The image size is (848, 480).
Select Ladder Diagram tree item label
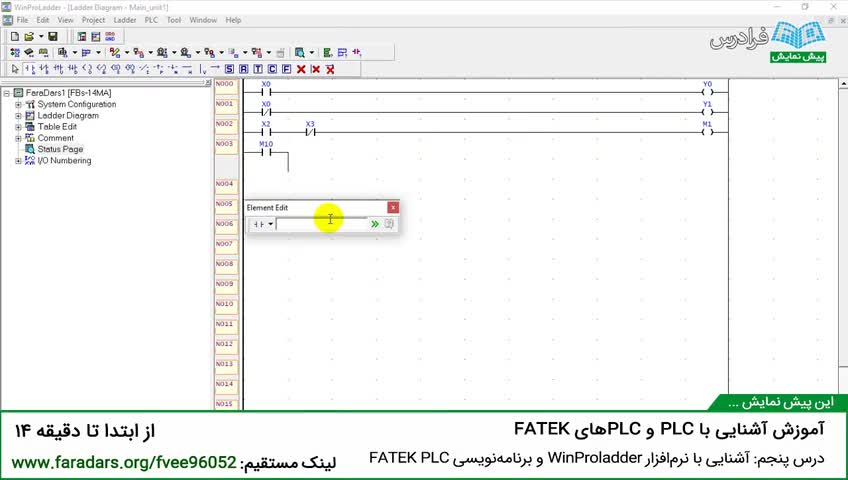(x=68, y=116)
